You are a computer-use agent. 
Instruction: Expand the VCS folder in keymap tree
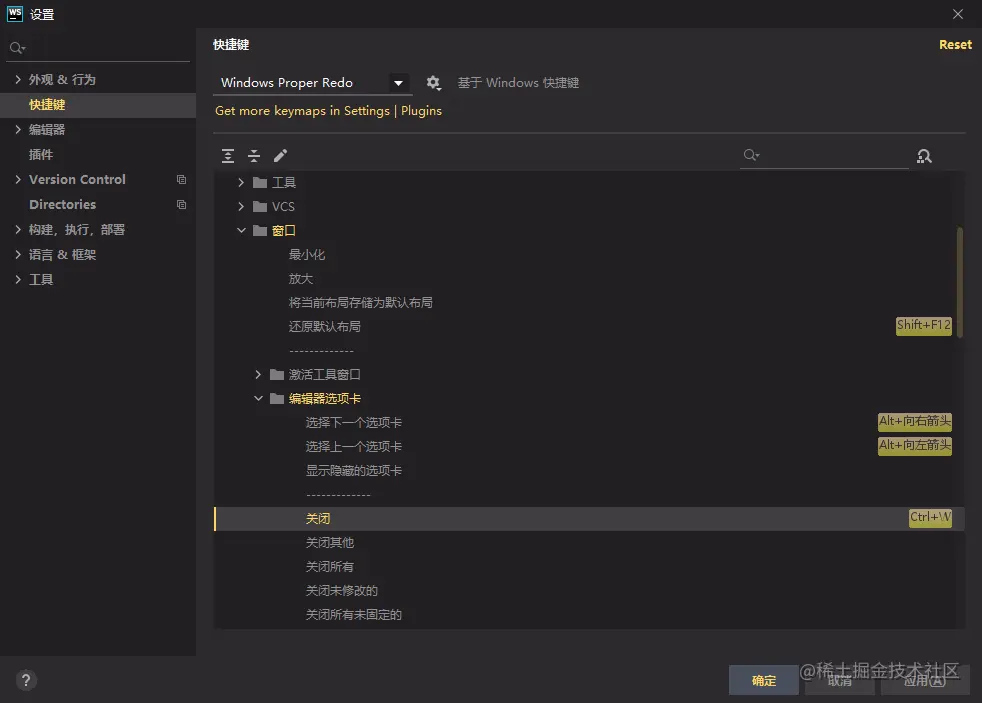point(241,207)
